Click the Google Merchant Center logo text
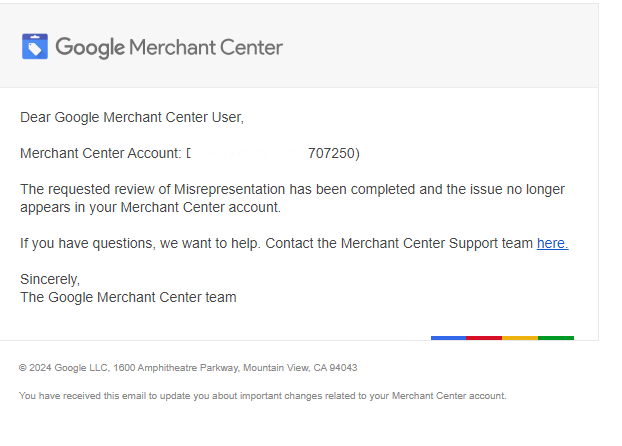 (169, 48)
